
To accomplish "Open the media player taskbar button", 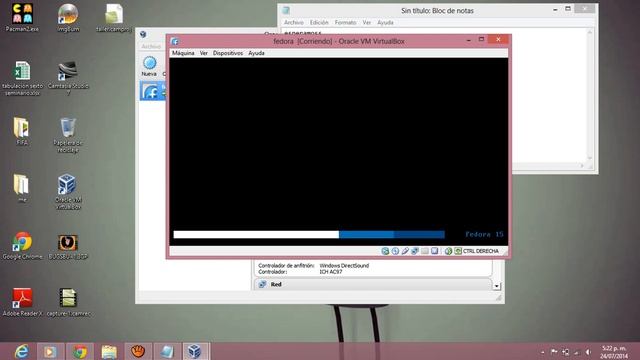I will point(50,351).
